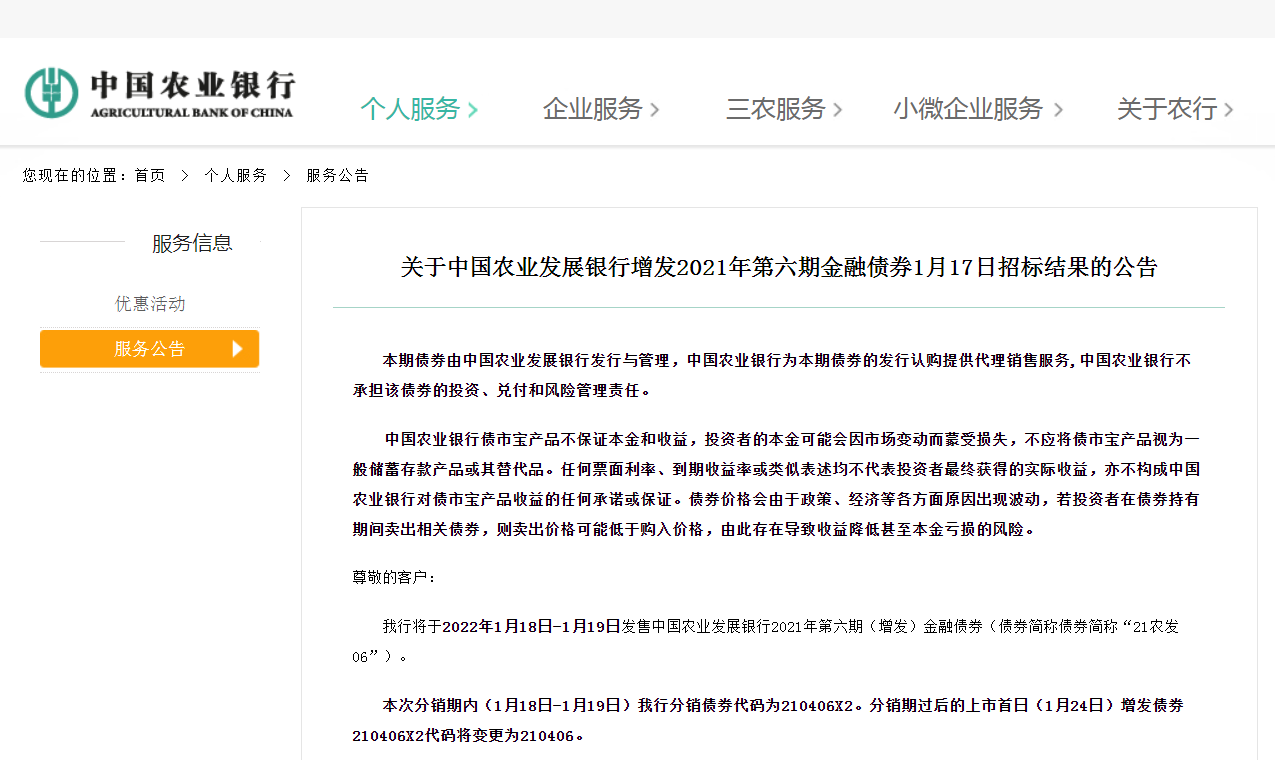Click 服务公告 in the breadcrumb path
Image resolution: width=1275 pixels, height=760 pixels.
337,175
